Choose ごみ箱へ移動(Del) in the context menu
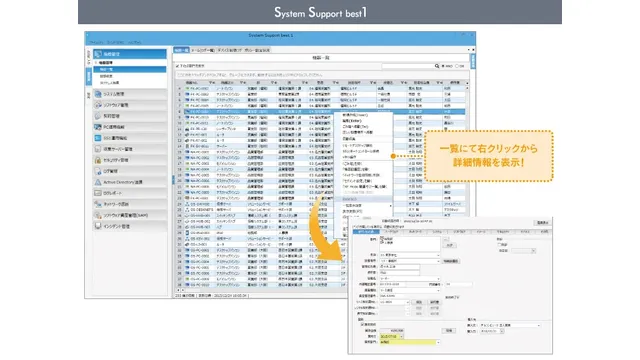The height and width of the screenshot is (360, 640). click(x=355, y=127)
